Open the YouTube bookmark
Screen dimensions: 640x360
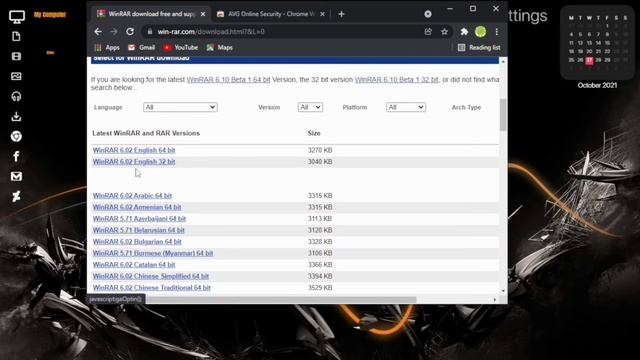[x=180, y=47]
